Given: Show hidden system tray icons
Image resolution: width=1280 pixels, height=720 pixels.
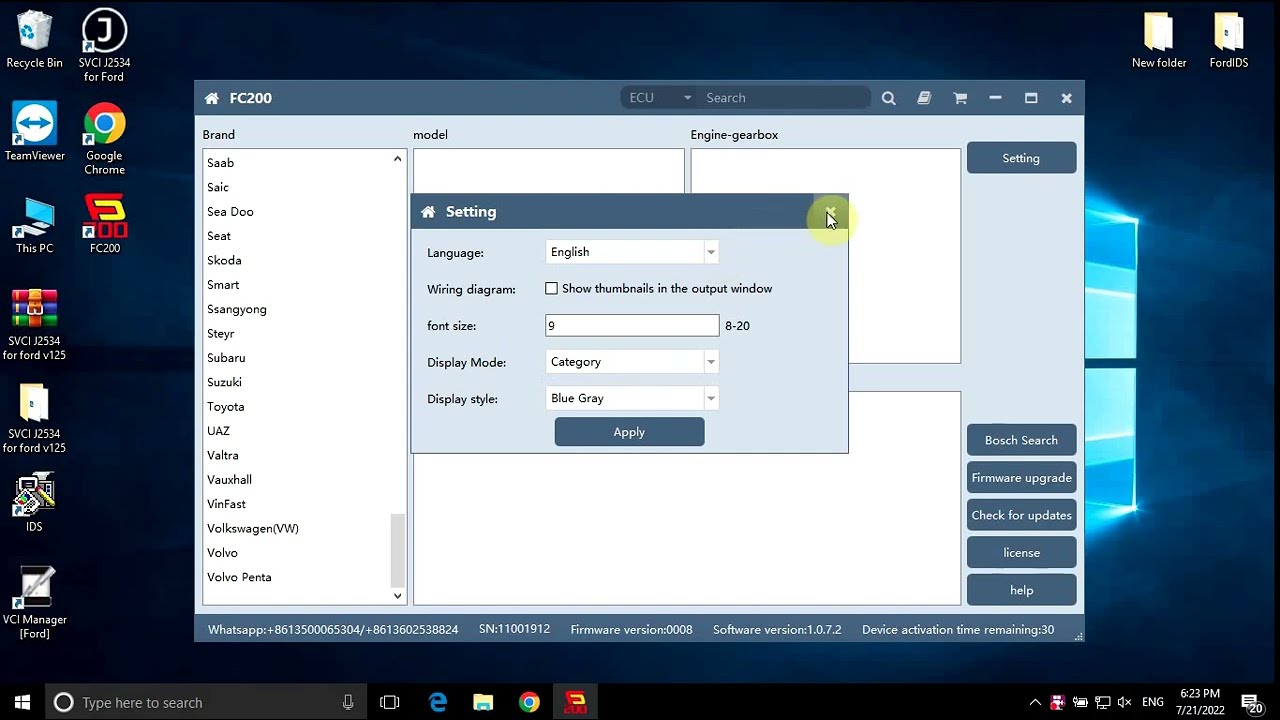Looking at the screenshot, I should (x=1035, y=702).
